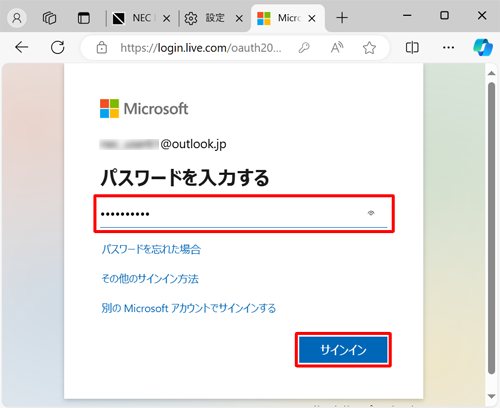
Task: Open split screen view
Action: (412, 47)
